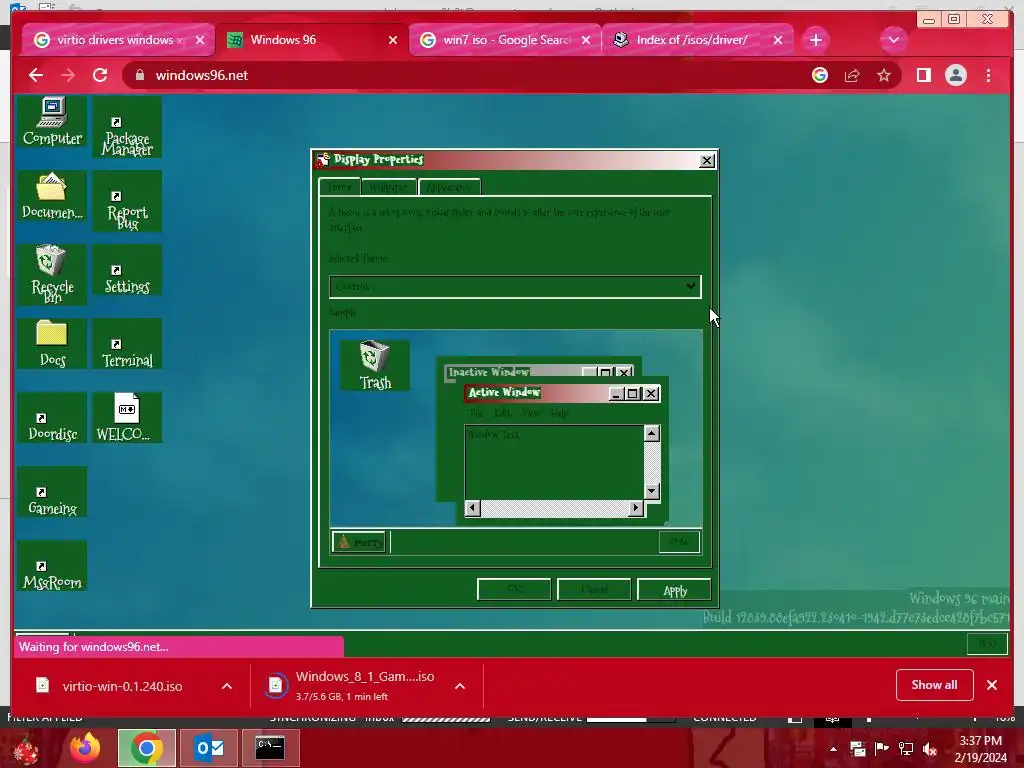Reload the windows96.net page
The height and width of the screenshot is (768, 1024).
100,75
